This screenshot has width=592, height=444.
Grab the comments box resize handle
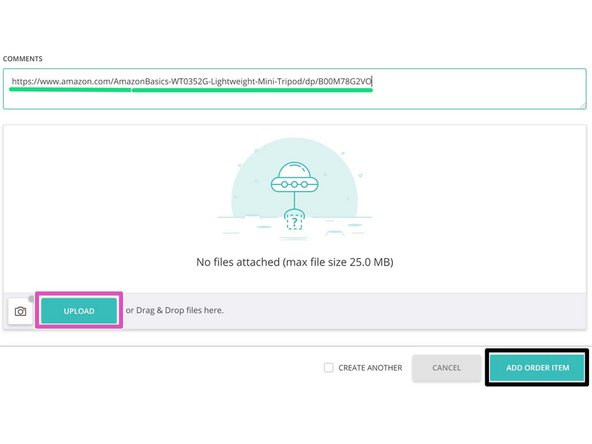583,106
